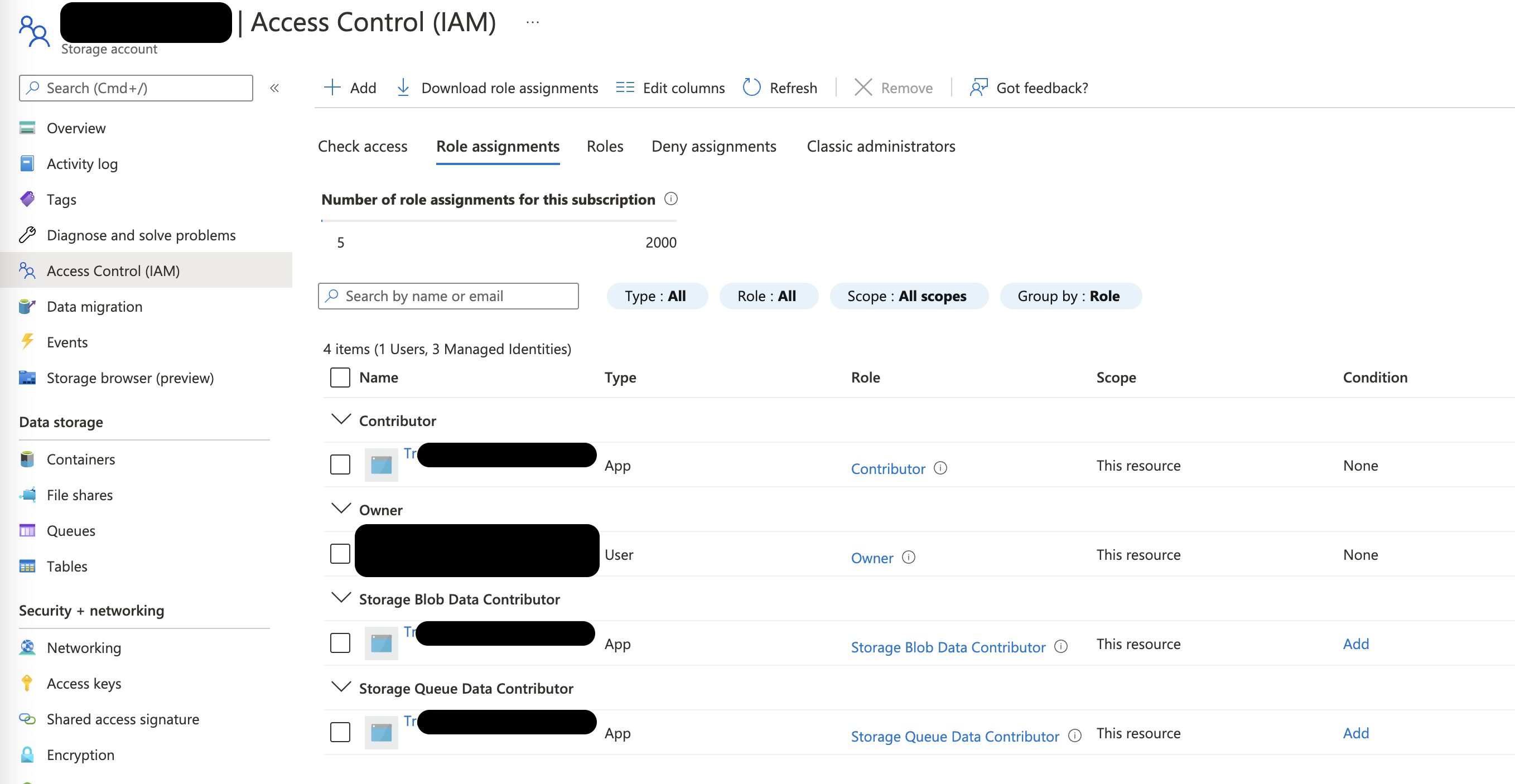
Task: Collapse the Storage Blob Data Contributor group
Action: pos(341,598)
